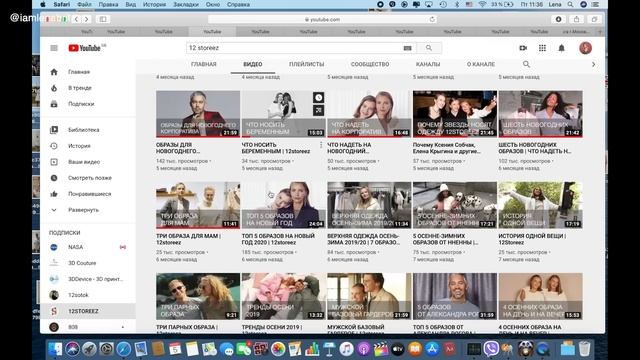640x360 pixels.
Task: Open ТРЕНДЫ ОСЕНИ 2019 thumbnail
Action: 283,296
